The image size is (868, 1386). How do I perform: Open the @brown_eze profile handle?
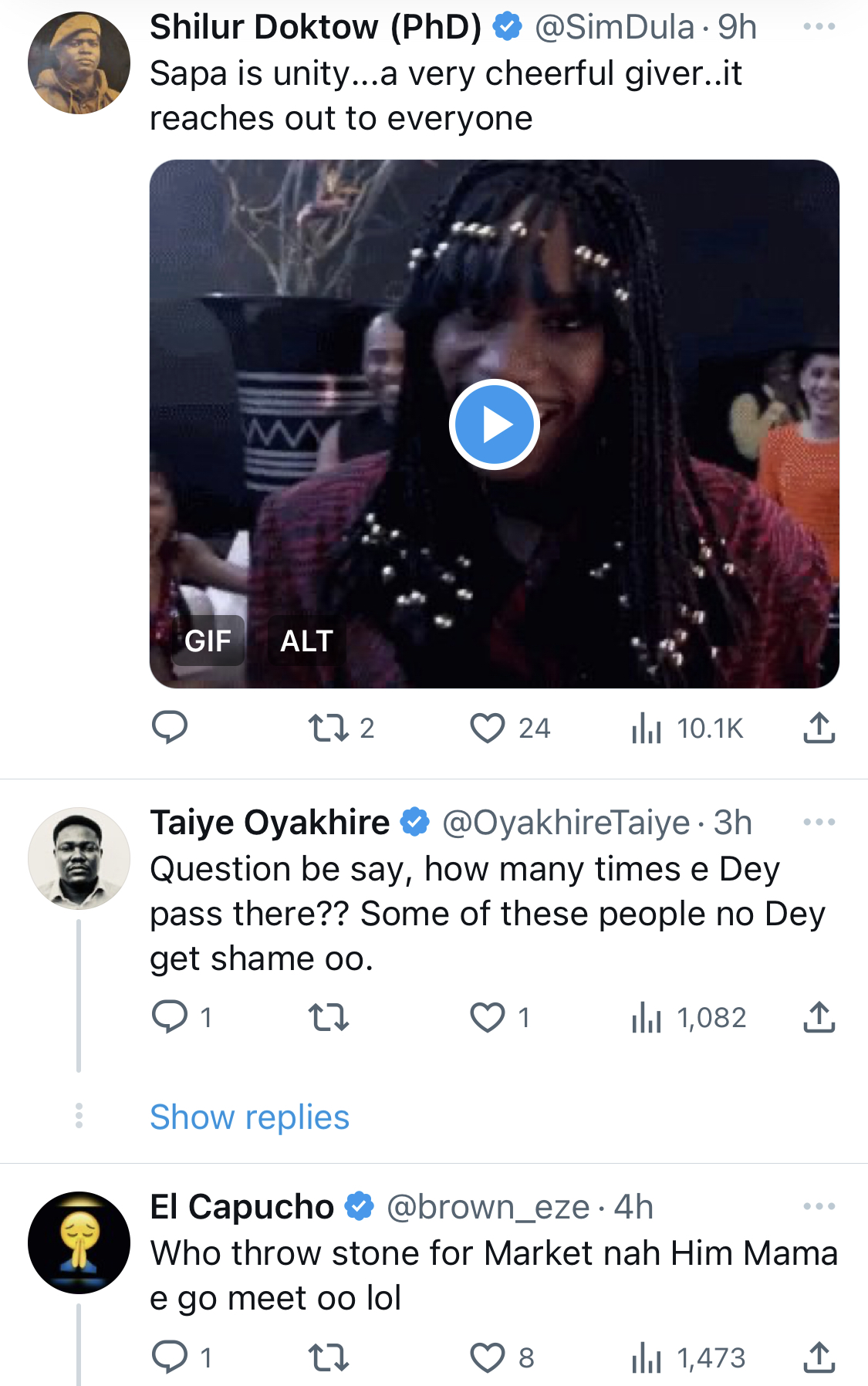488,1206
